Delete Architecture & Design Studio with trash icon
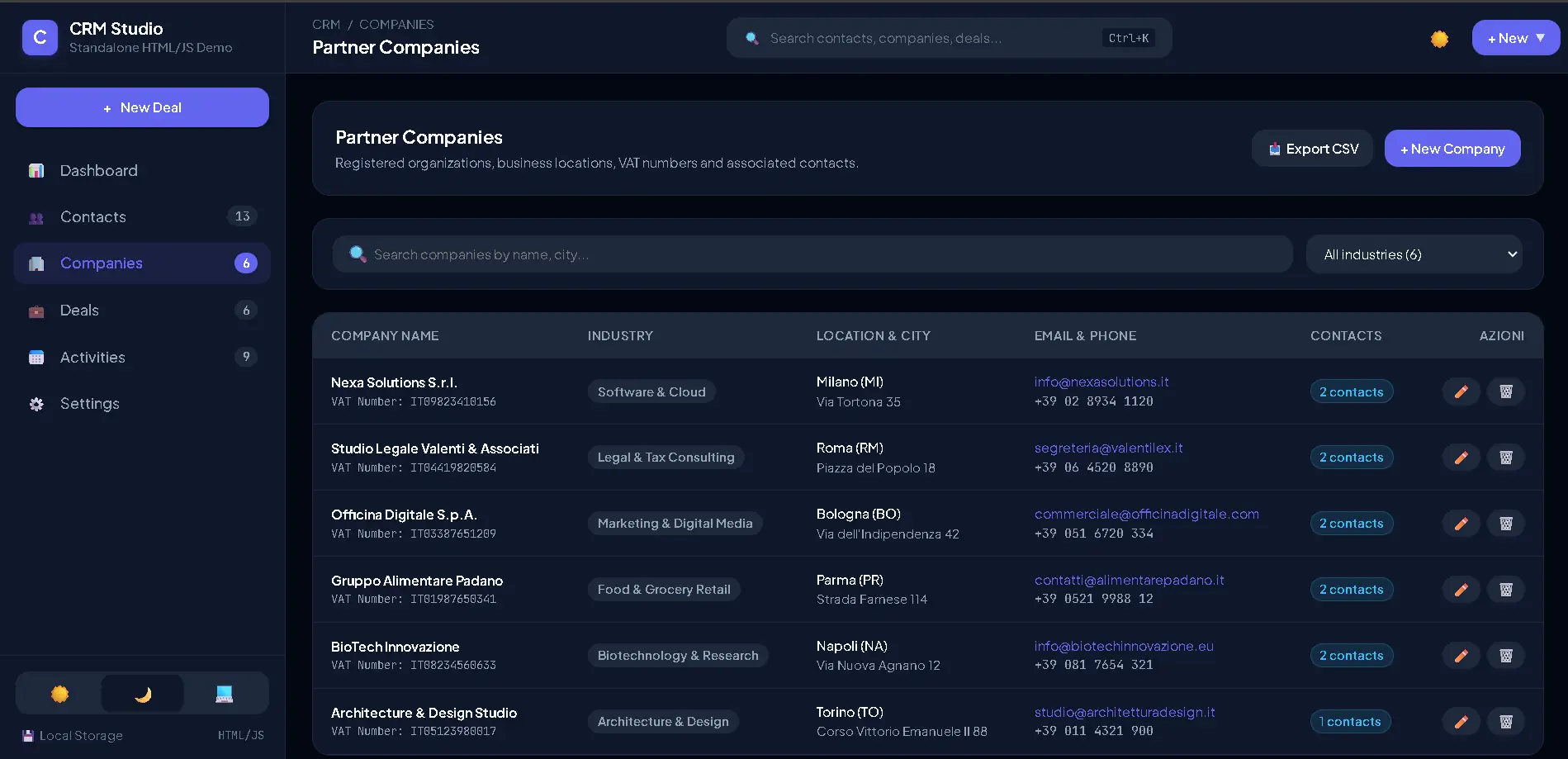This screenshot has height=759, width=1568. (1506, 722)
